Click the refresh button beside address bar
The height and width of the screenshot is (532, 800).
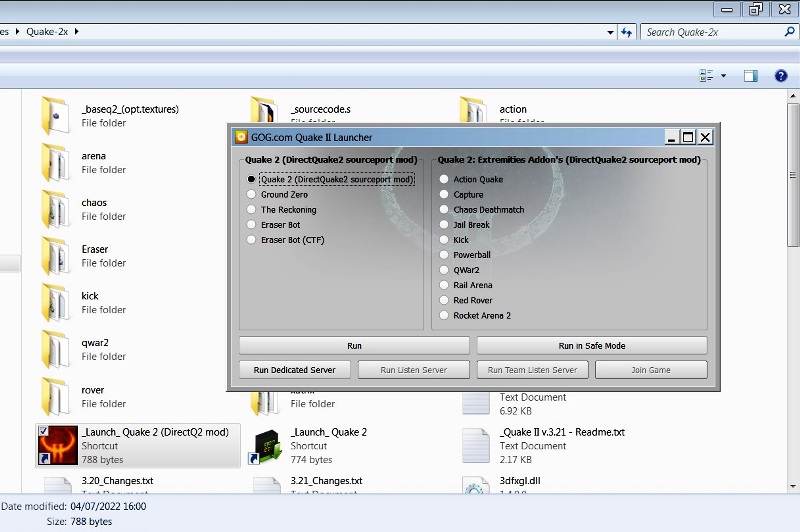click(627, 32)
